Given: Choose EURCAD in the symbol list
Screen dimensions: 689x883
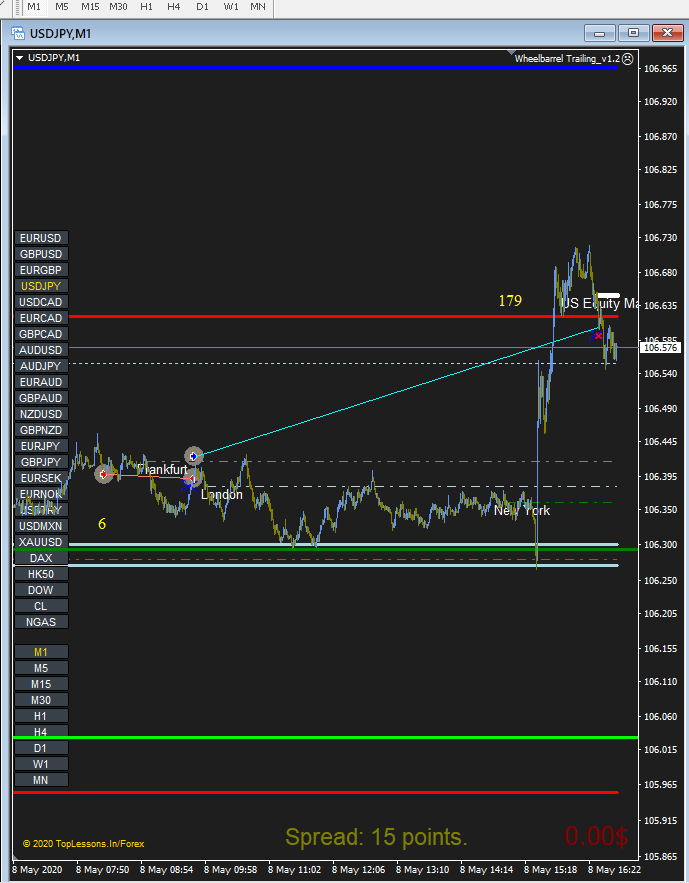Looking at the screenshot, I should point(41,318).
